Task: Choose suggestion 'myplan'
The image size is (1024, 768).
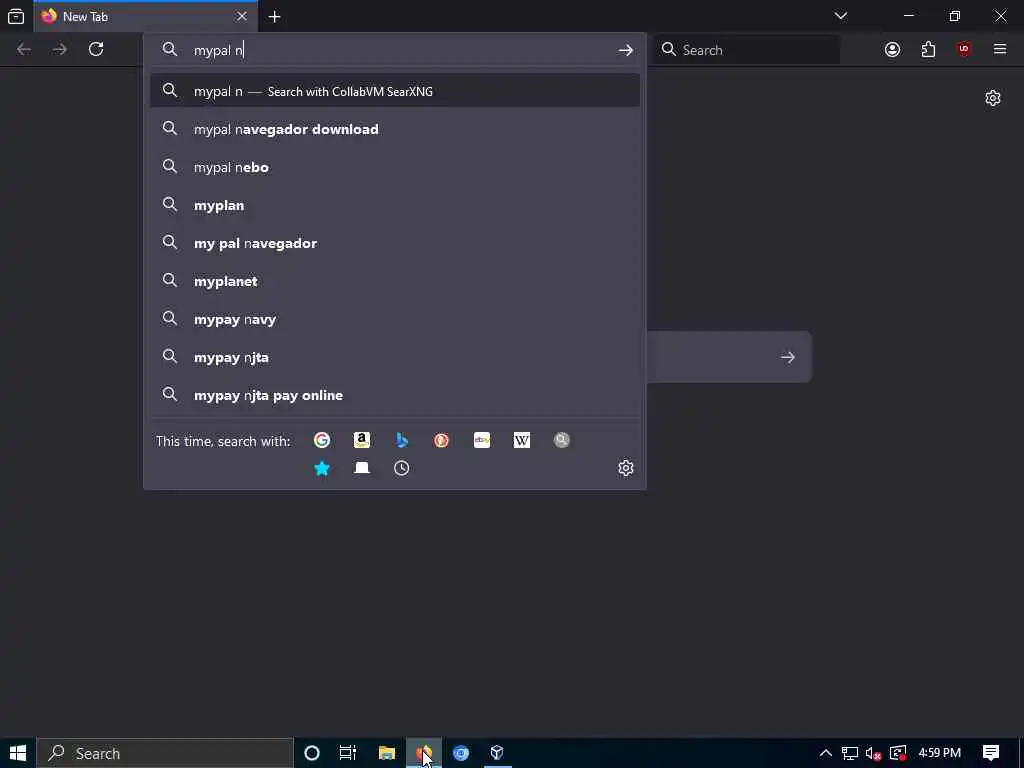Action: coord(394,205)
